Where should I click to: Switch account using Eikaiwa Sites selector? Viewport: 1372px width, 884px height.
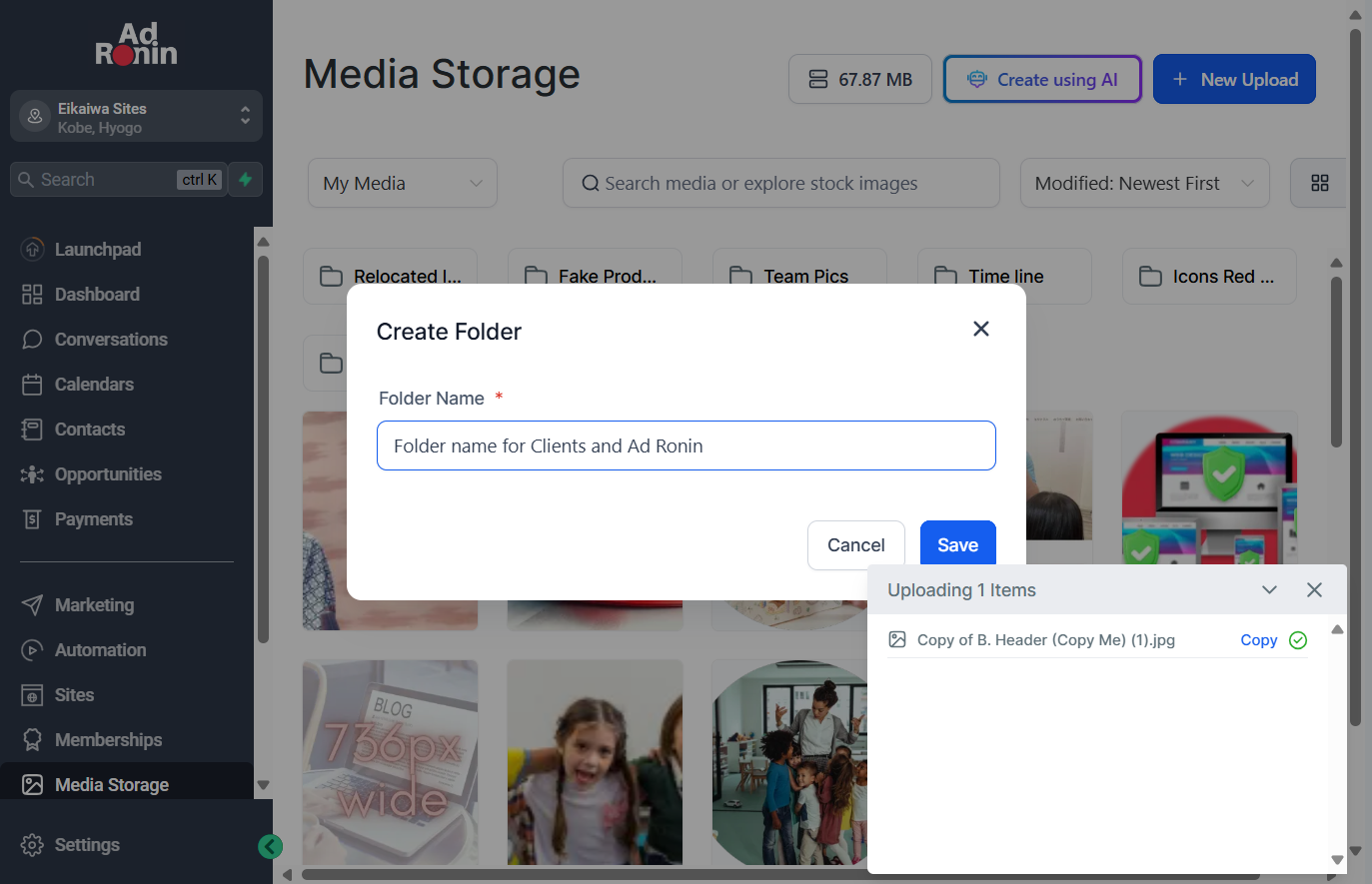pos(136,117)
